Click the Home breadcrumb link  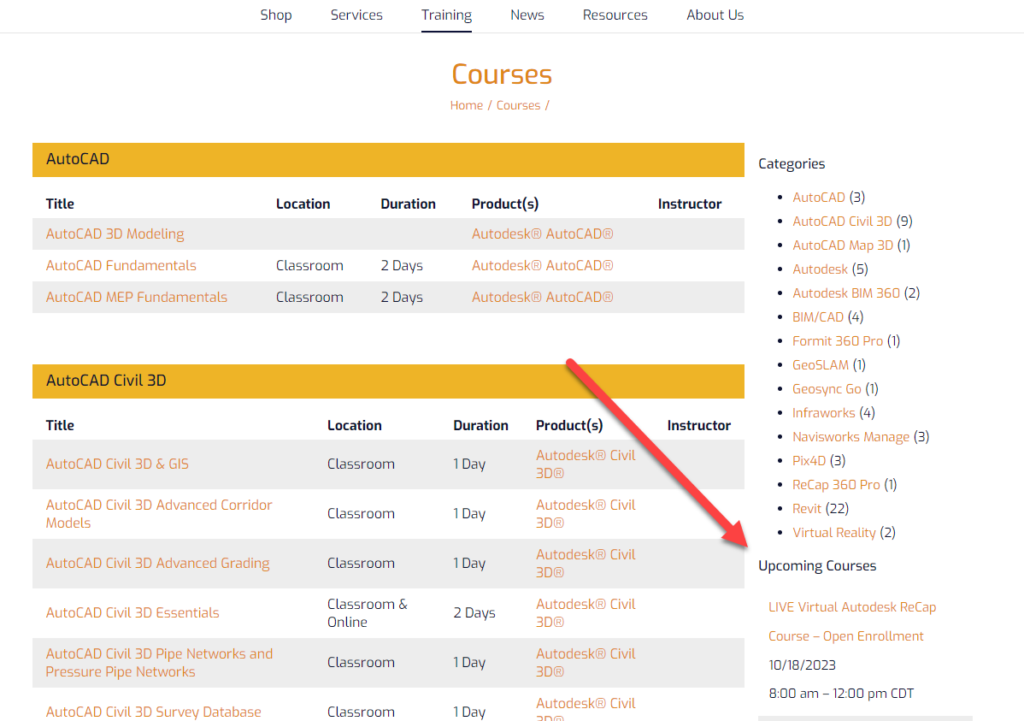click(x=466, y=105)
